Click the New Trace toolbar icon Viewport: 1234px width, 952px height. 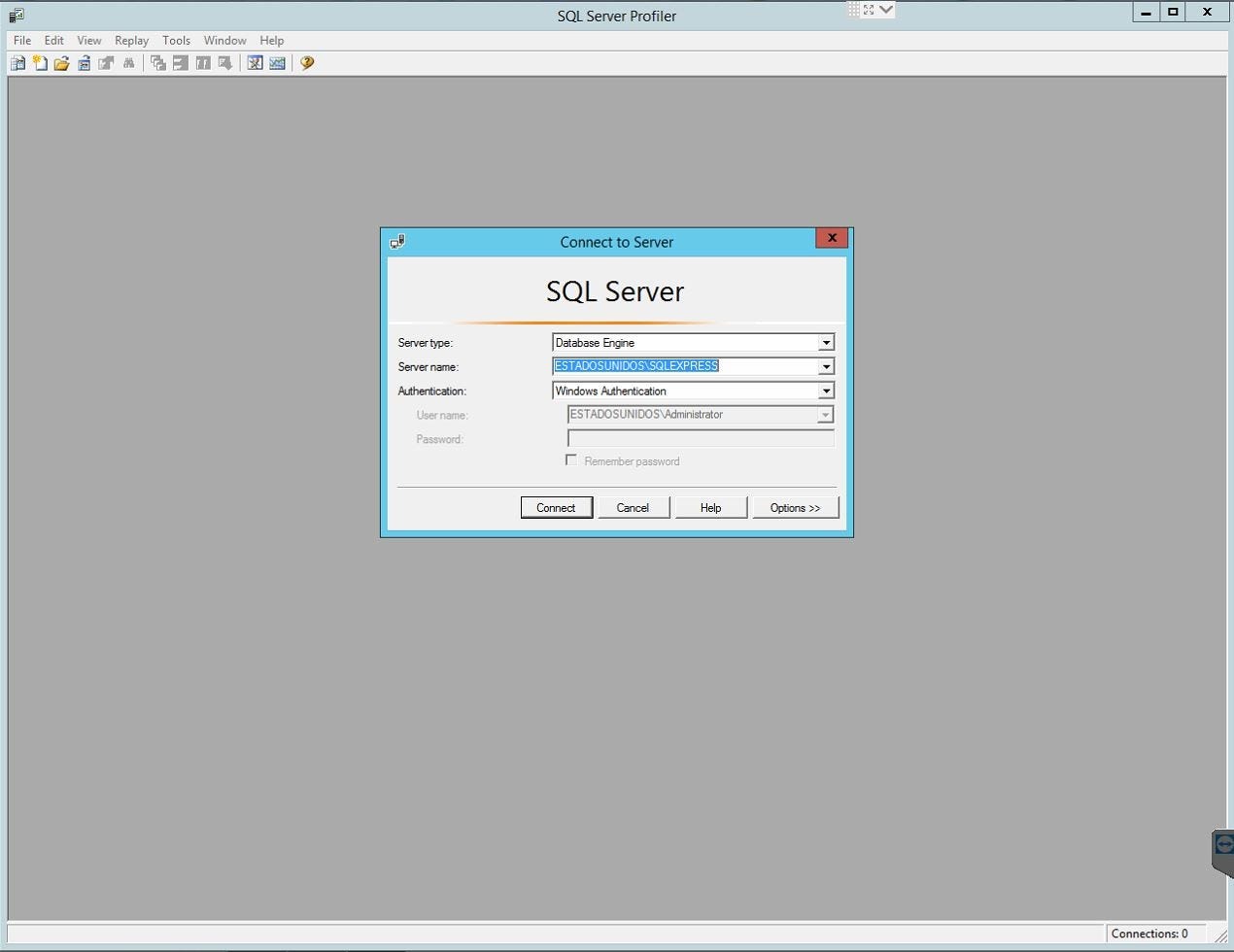click(x=17, y=63)
